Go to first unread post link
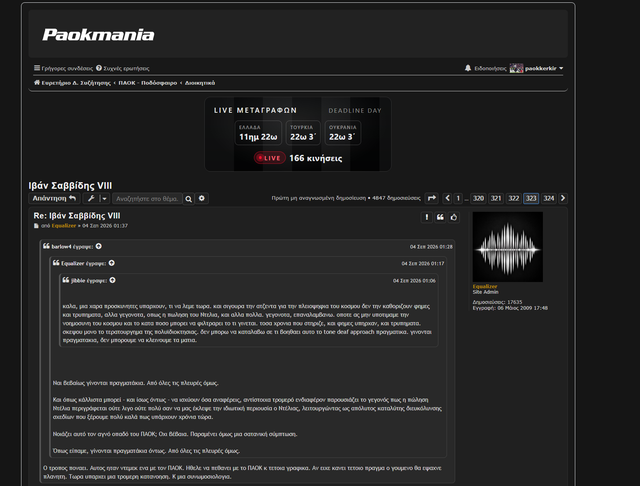This screenshot has height=486, width=640. point(318,198)
